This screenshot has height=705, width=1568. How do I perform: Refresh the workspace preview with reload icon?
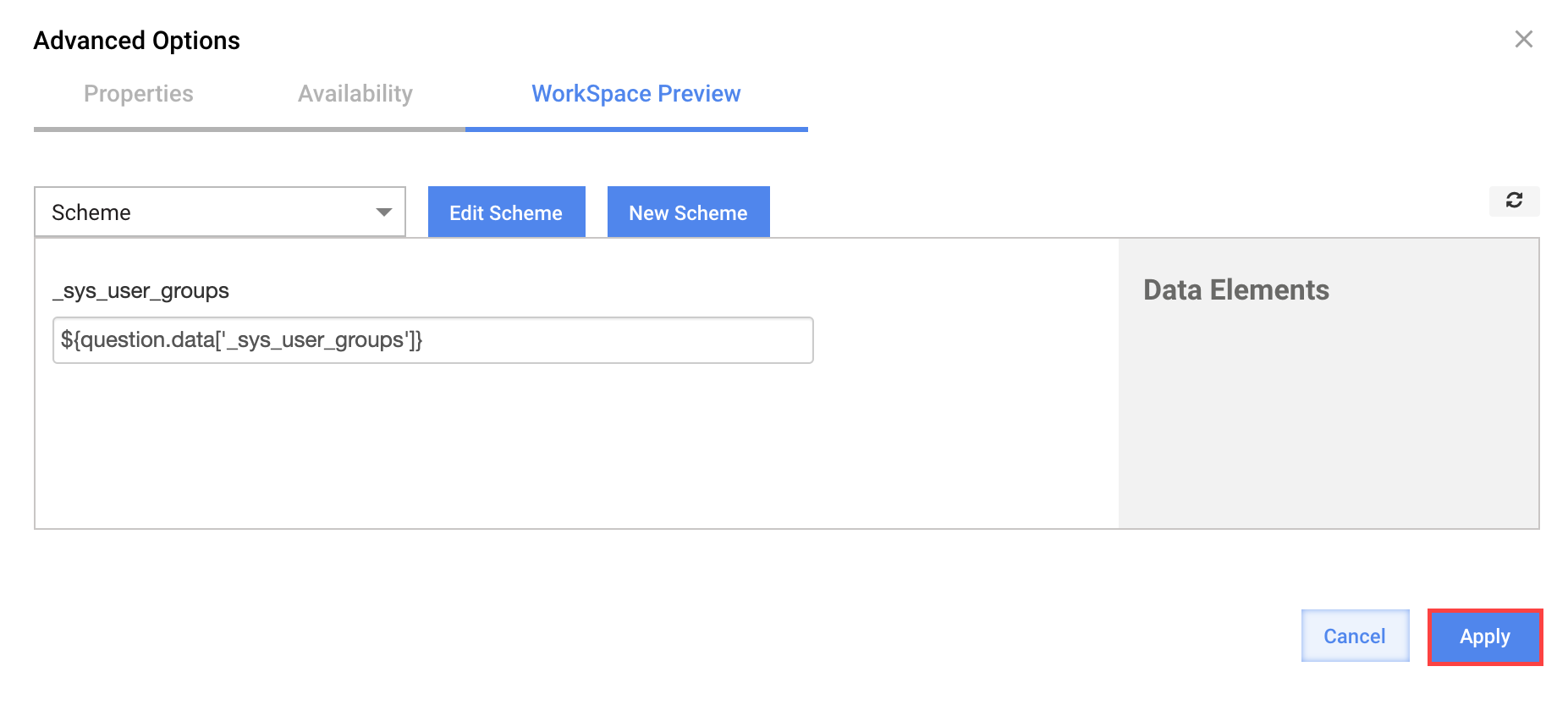[1514, 201]
